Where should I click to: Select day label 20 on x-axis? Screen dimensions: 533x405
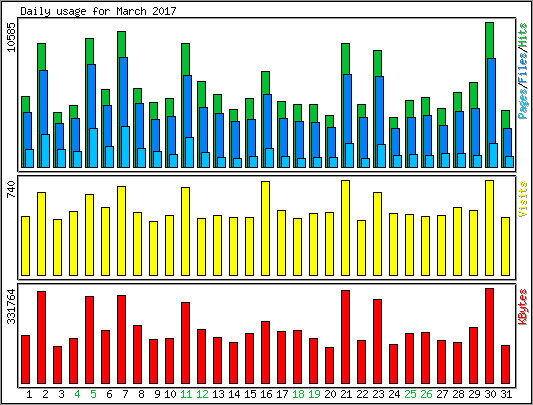tap(330, 394)
